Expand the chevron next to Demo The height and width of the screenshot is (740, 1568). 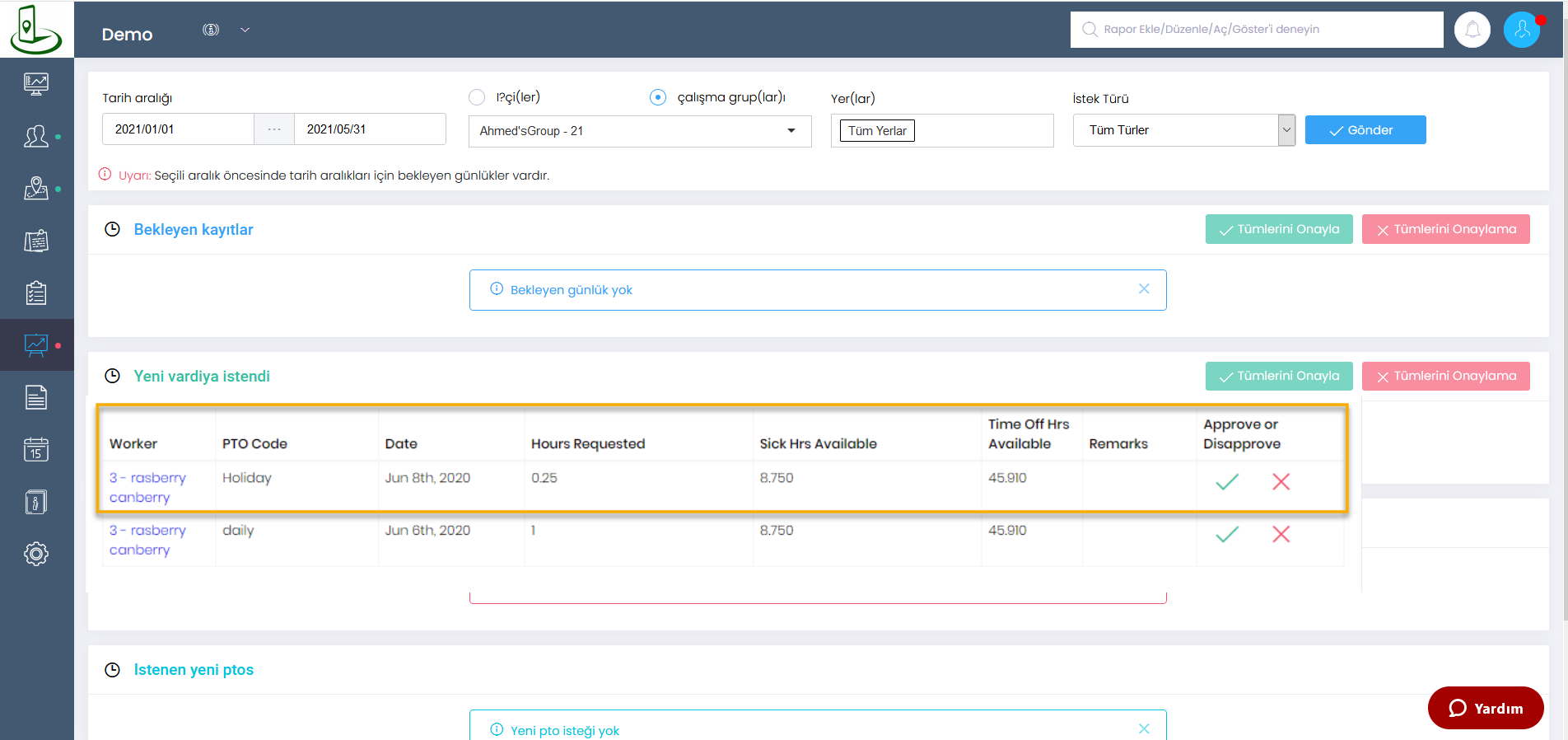(x=245, y=30)
